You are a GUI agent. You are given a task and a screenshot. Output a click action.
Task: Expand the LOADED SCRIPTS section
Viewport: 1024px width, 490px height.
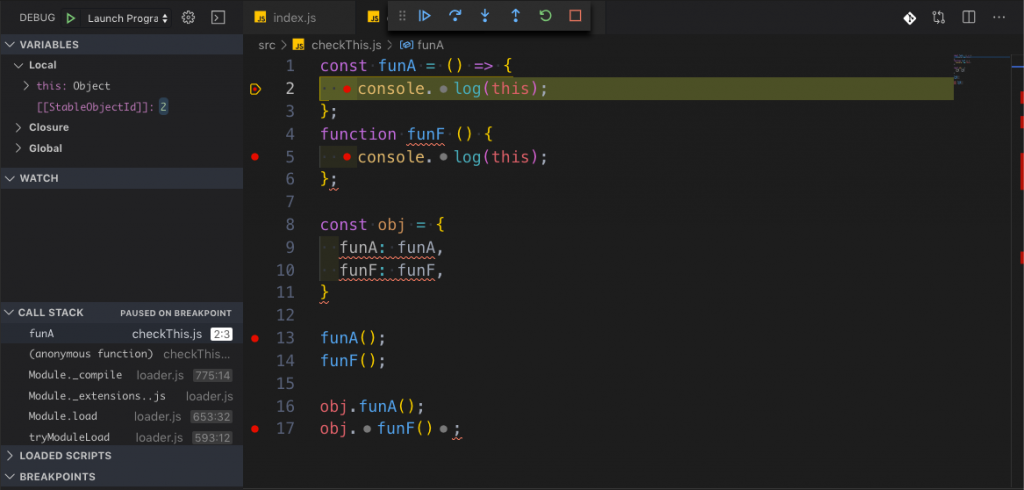pos(121,455)
